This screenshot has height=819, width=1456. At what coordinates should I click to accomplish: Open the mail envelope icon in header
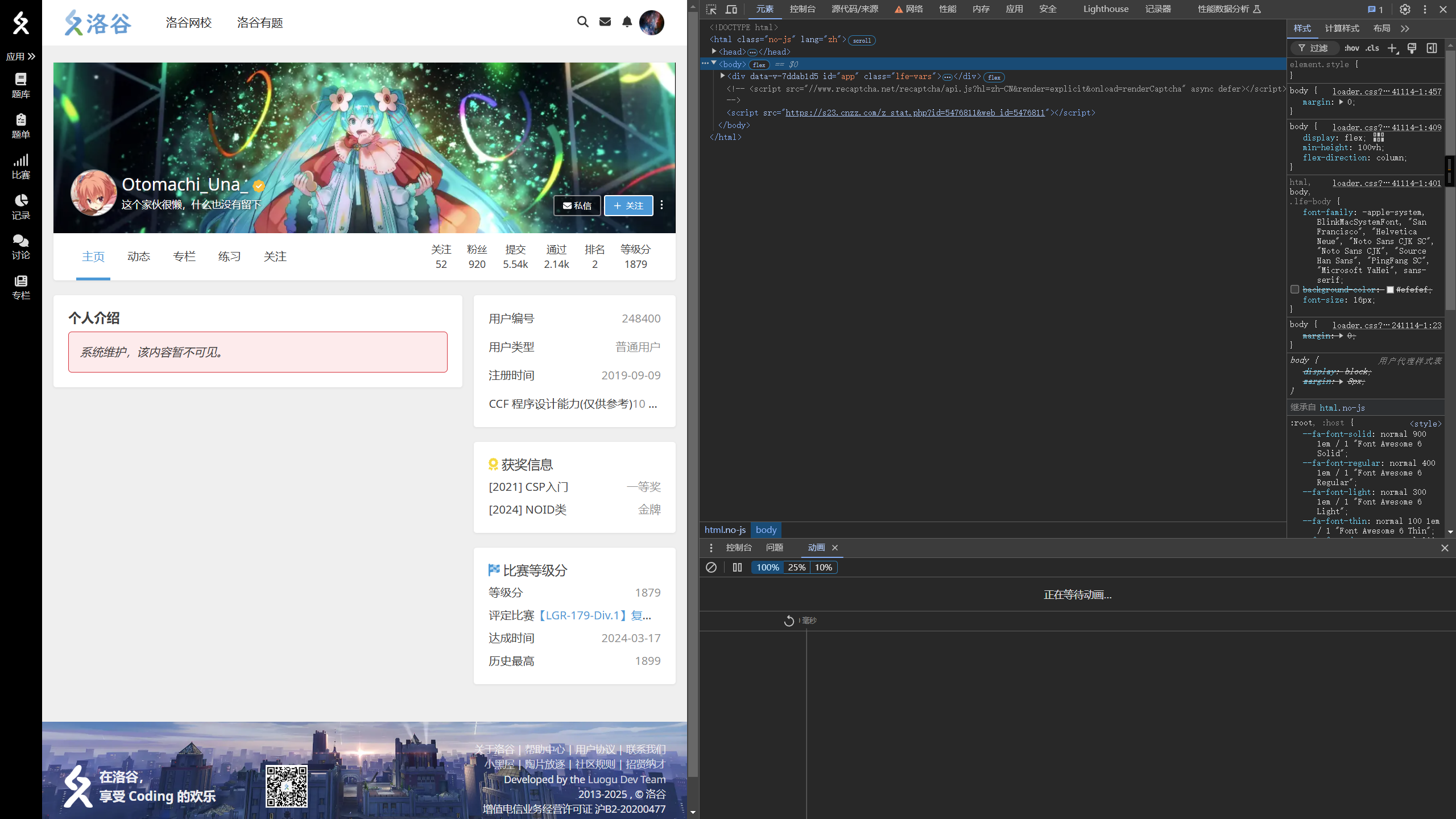point(605,22)
